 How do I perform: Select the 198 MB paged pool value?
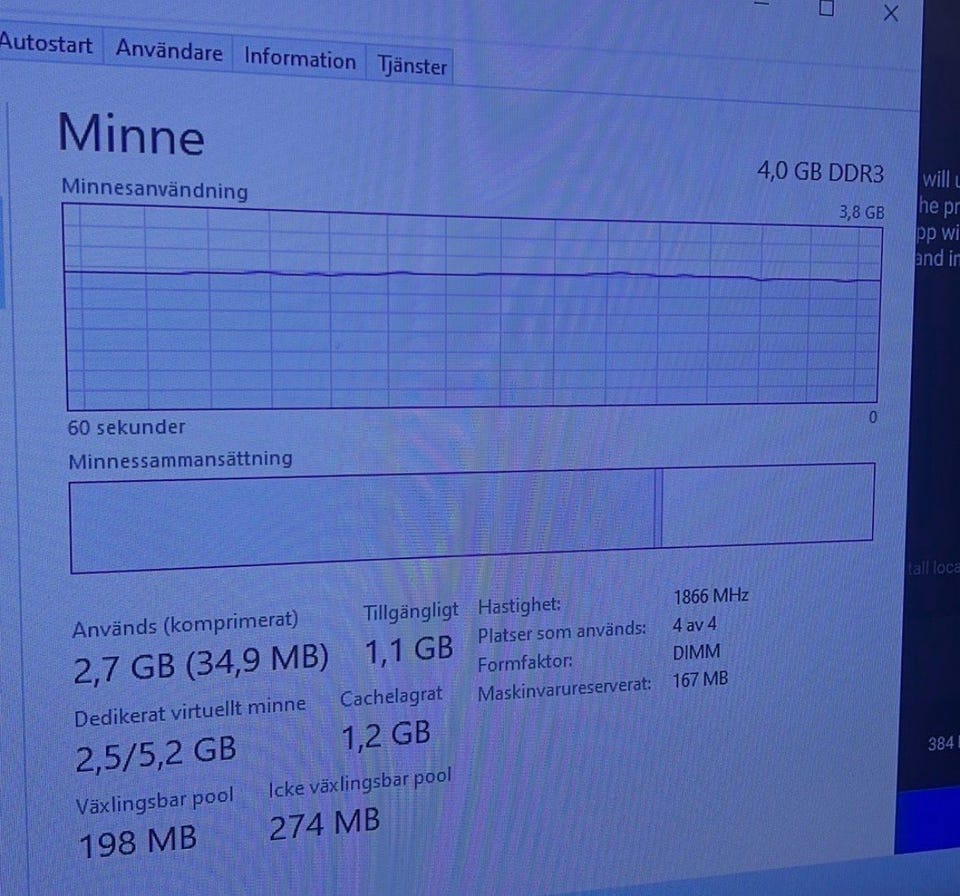[x=138, y=842]
